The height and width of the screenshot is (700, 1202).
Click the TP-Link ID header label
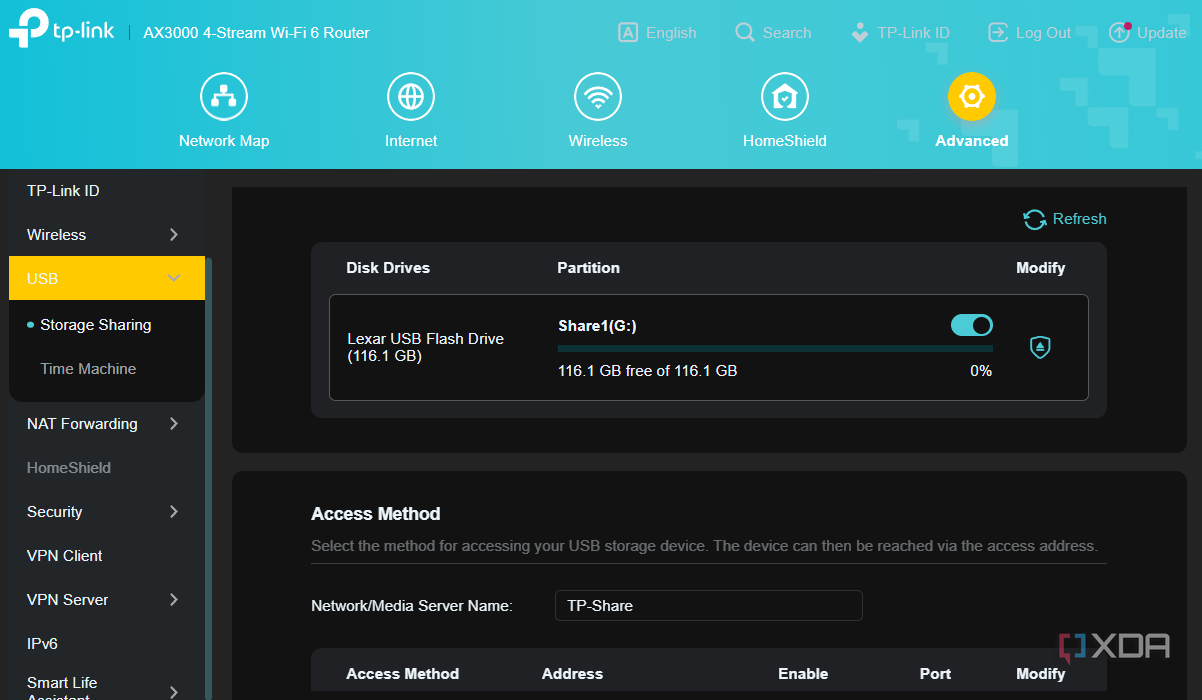(914, 33)
